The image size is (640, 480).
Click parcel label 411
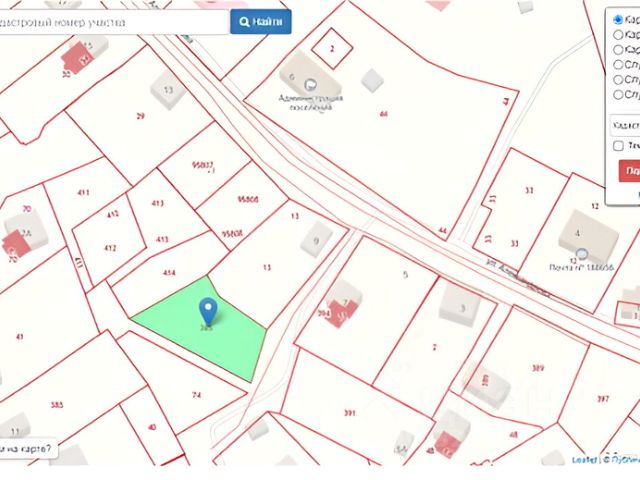(x=83, y=192)
